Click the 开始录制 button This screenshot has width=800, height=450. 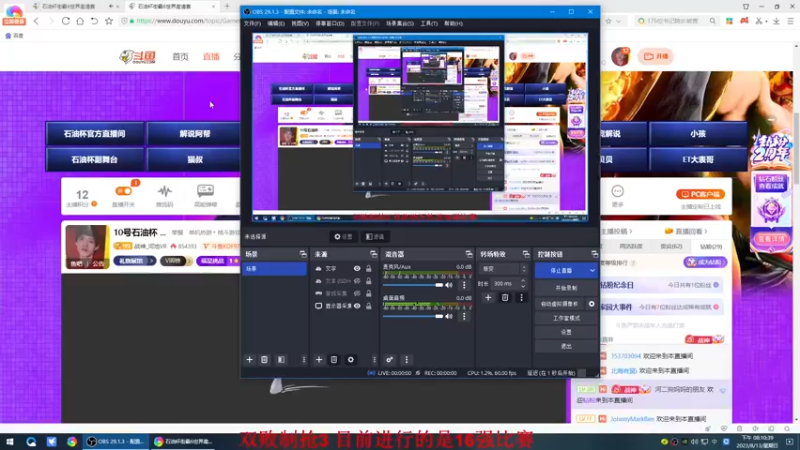(x=566, y=288)
